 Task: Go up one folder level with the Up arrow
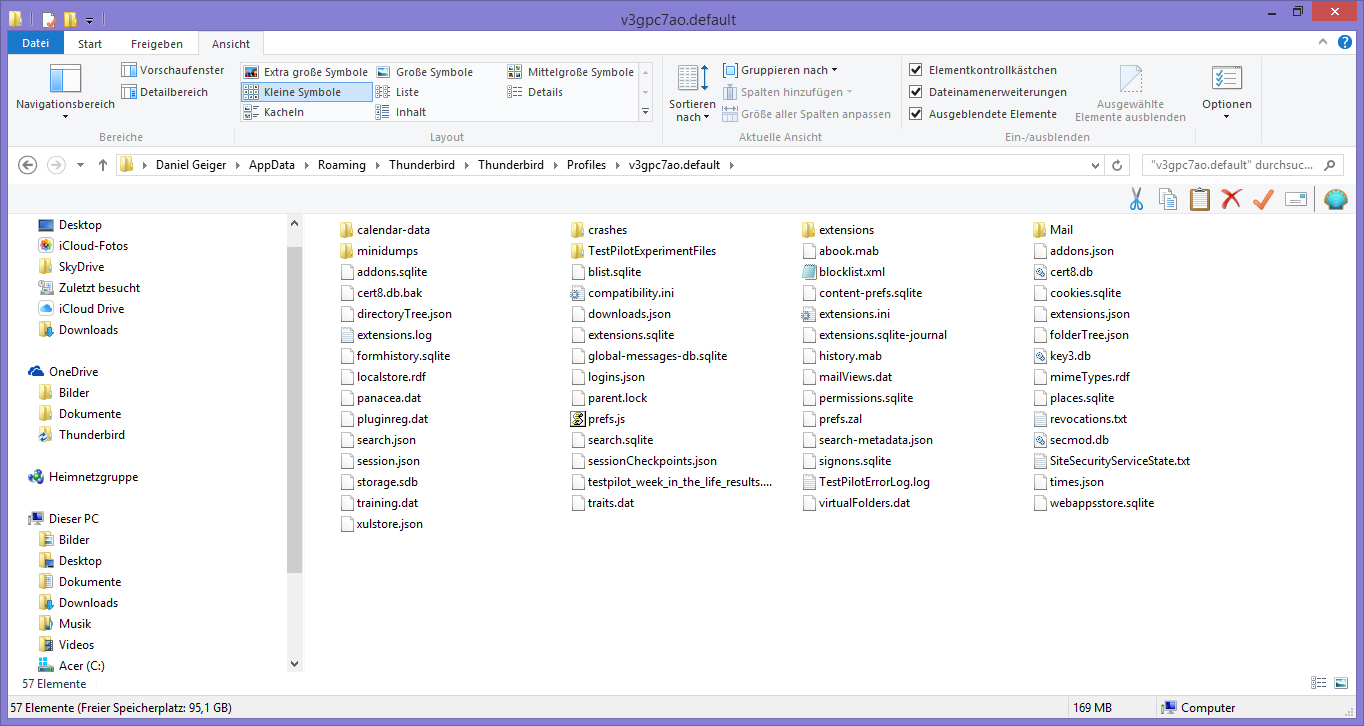coord(102,165)
